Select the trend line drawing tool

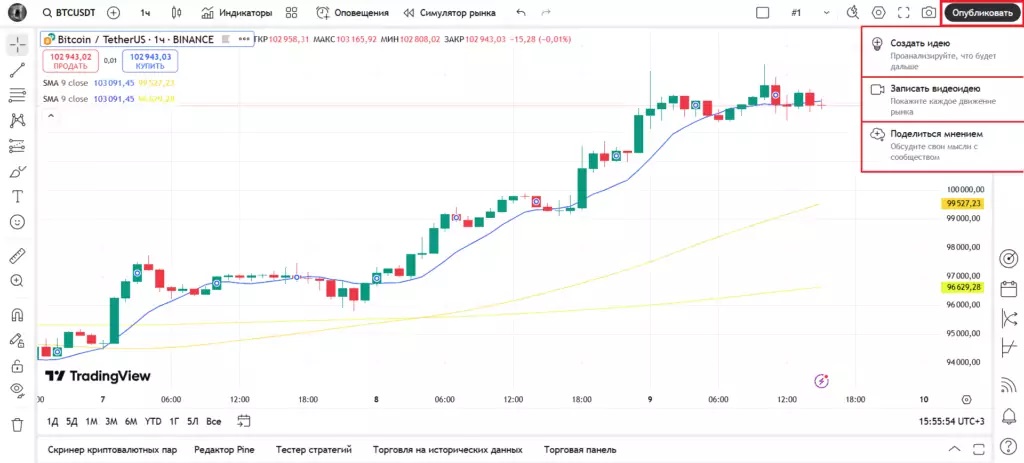18,71
